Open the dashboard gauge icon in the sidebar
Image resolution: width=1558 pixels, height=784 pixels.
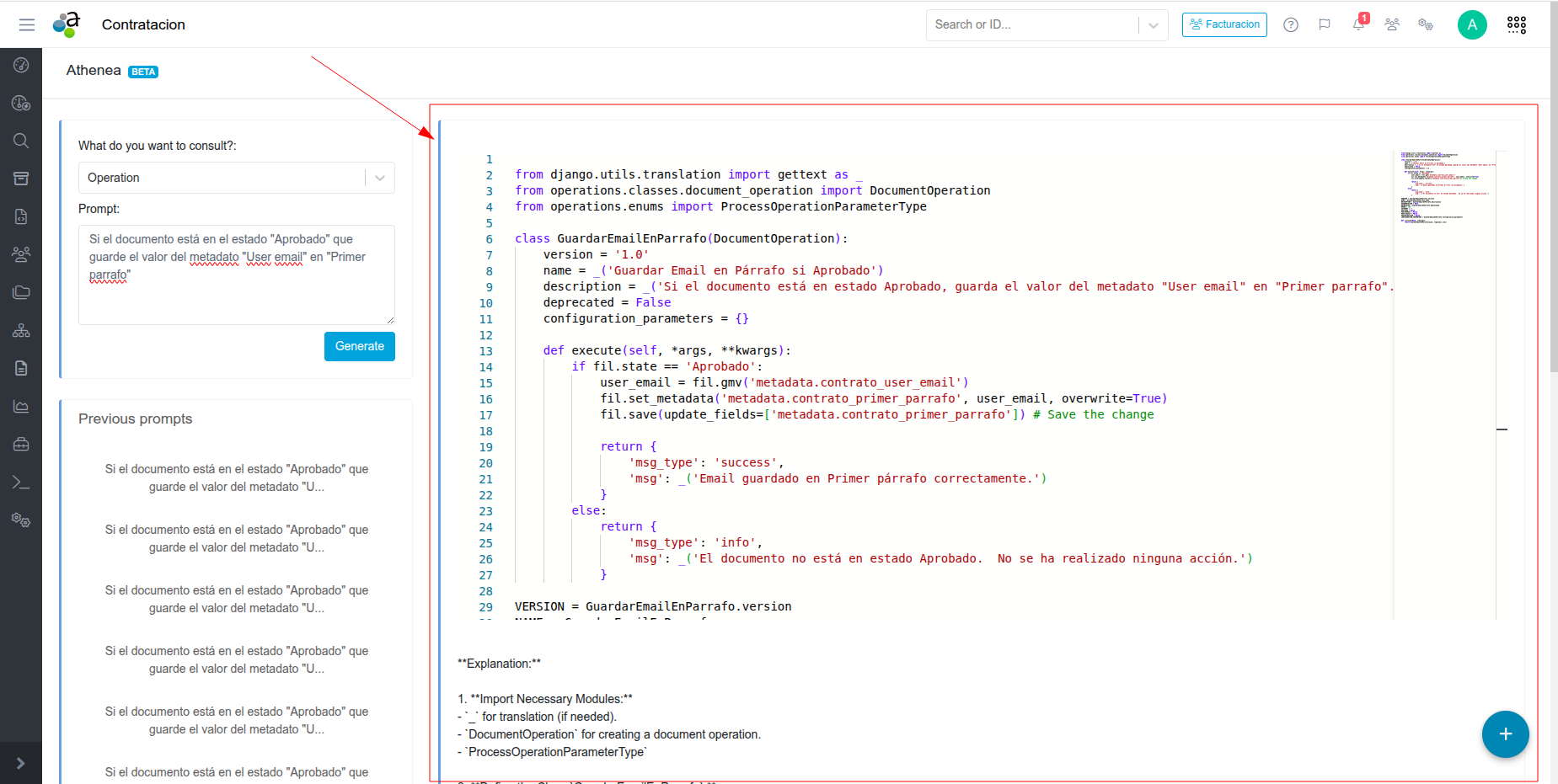pos(21,65)
